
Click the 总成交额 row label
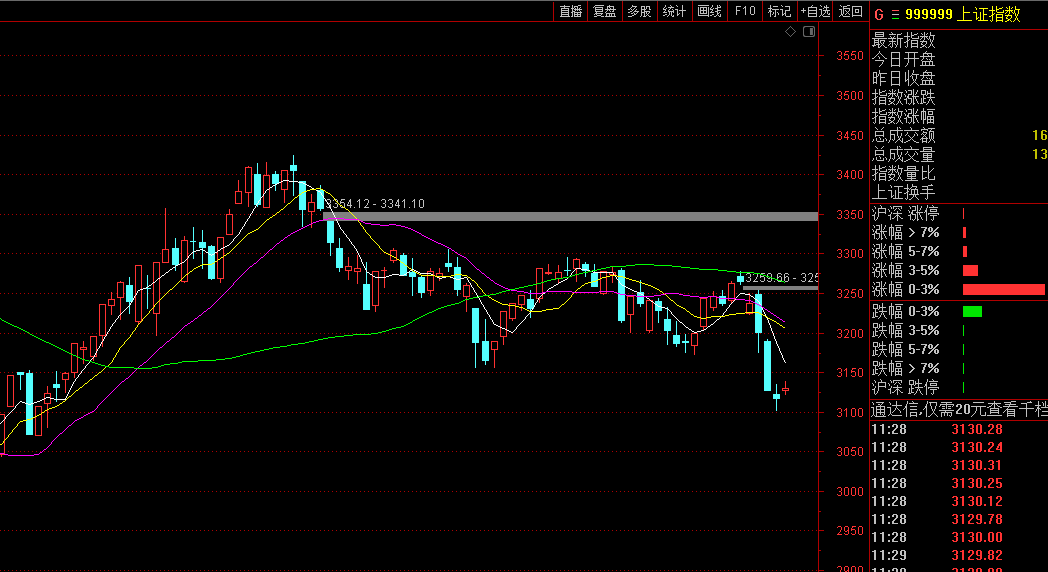pos(904,136)
